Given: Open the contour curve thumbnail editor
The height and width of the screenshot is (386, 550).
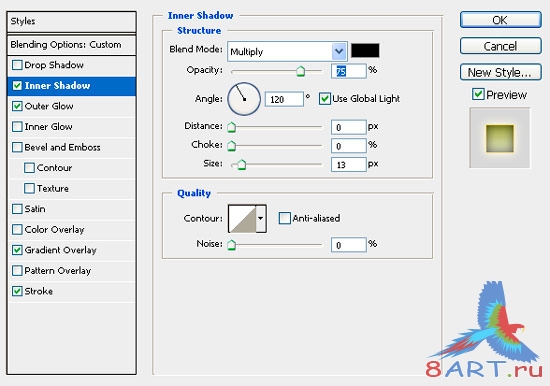Looking at the screenshot, I should [x=242, y=219].
